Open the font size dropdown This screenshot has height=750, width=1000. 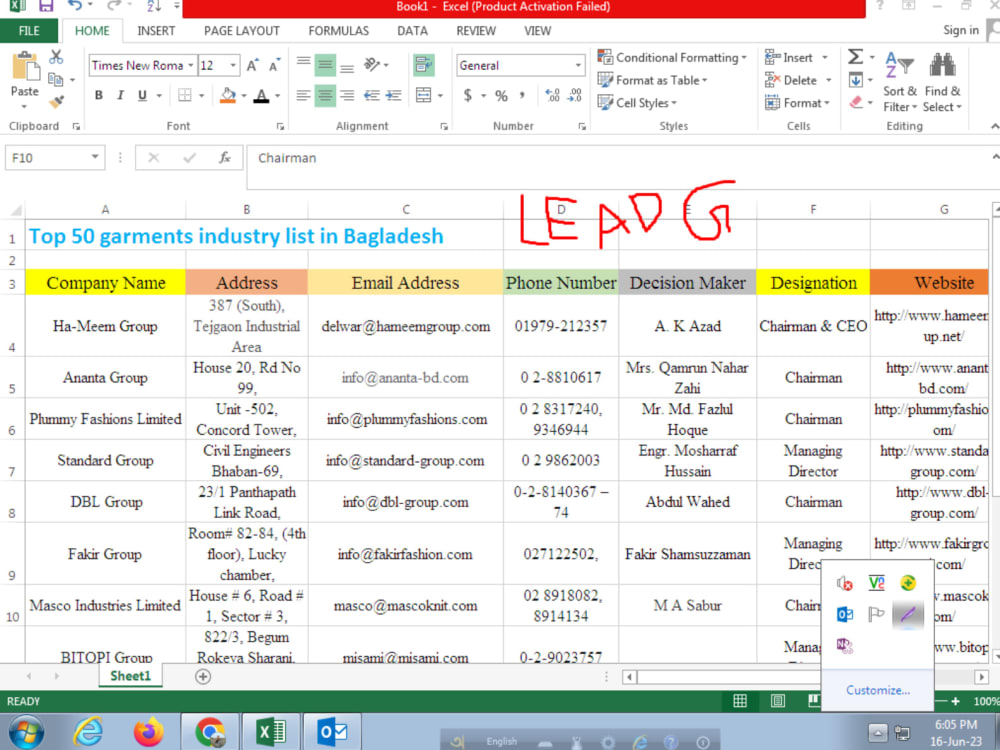[233, 65]
